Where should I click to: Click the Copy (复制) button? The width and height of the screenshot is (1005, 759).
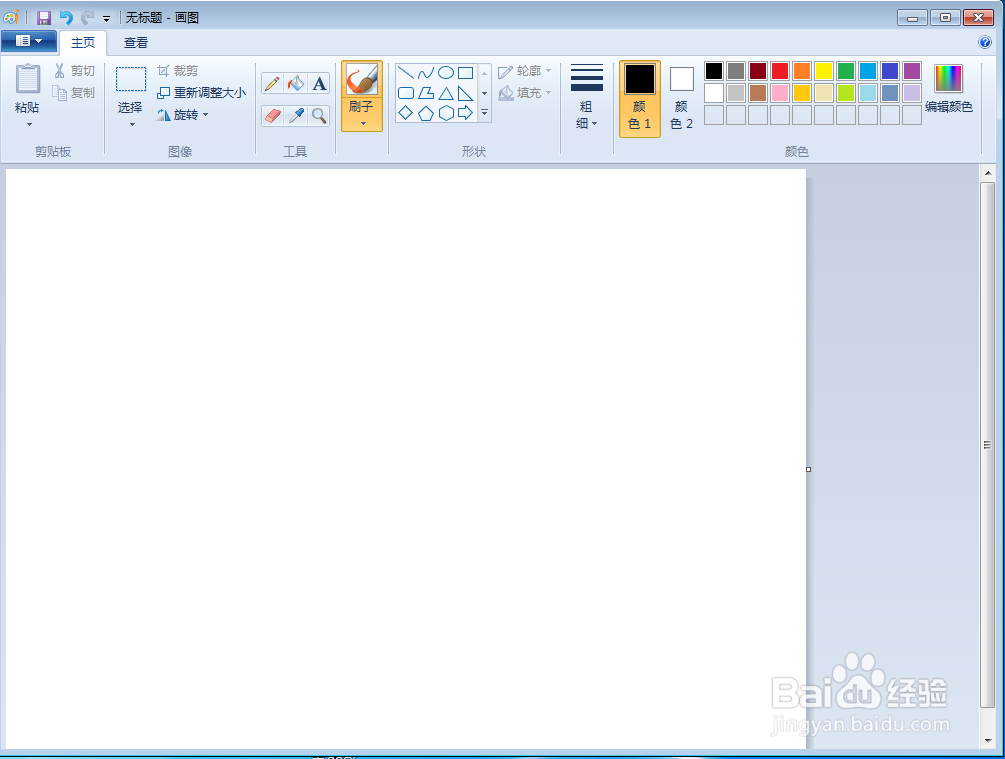tap(74, 93)
